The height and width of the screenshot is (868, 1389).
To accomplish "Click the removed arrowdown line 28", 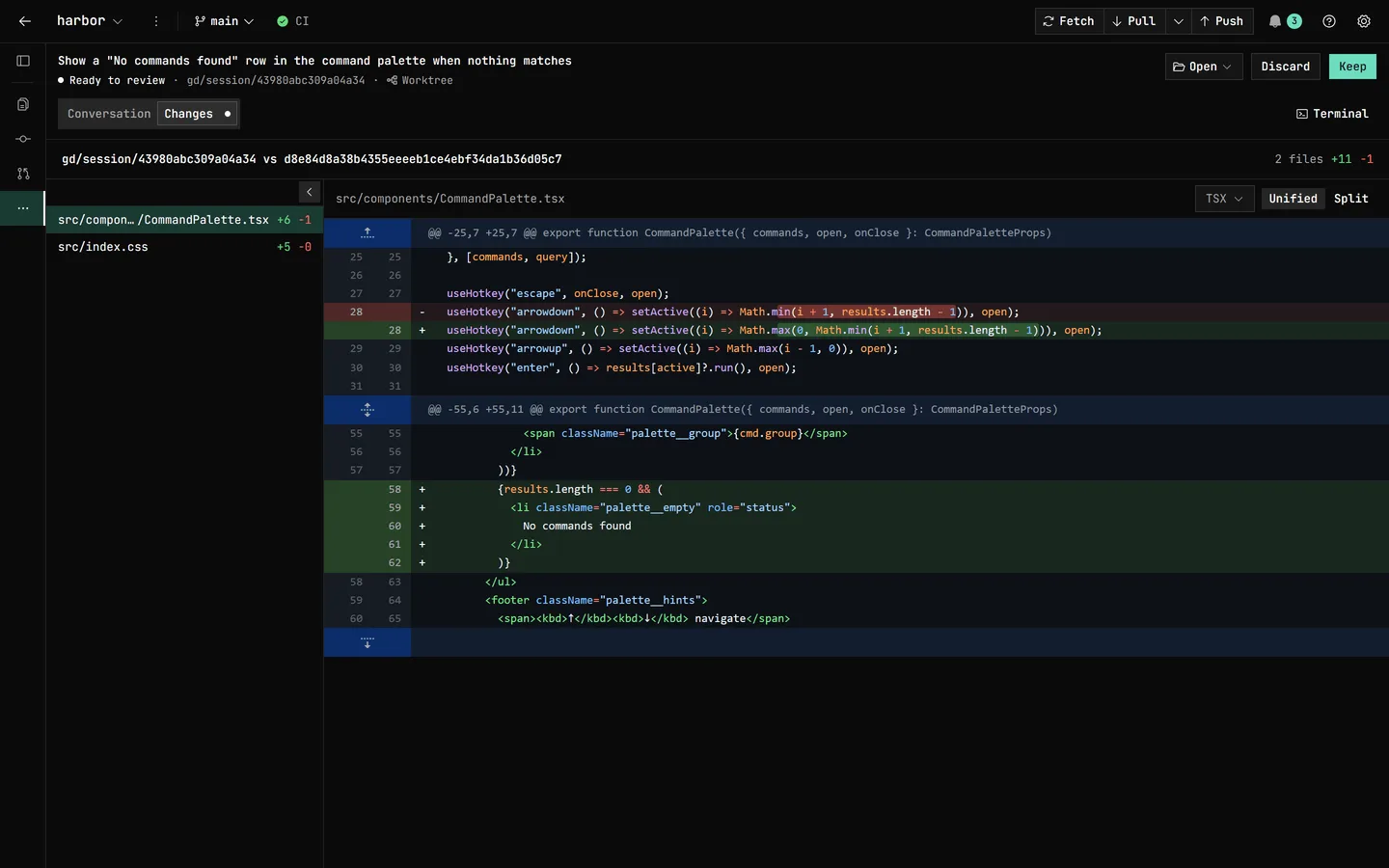I will click(x=856, y=312).
